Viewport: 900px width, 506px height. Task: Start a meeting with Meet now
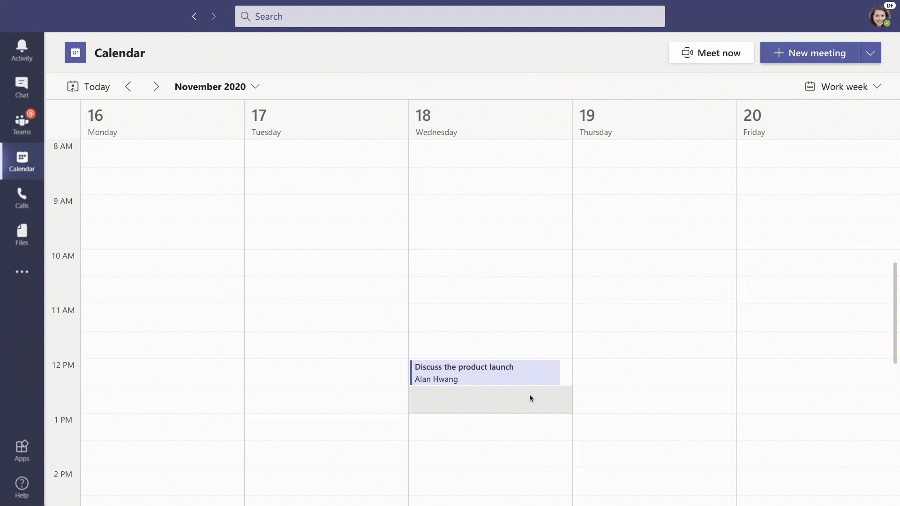(x=711, y=53)
